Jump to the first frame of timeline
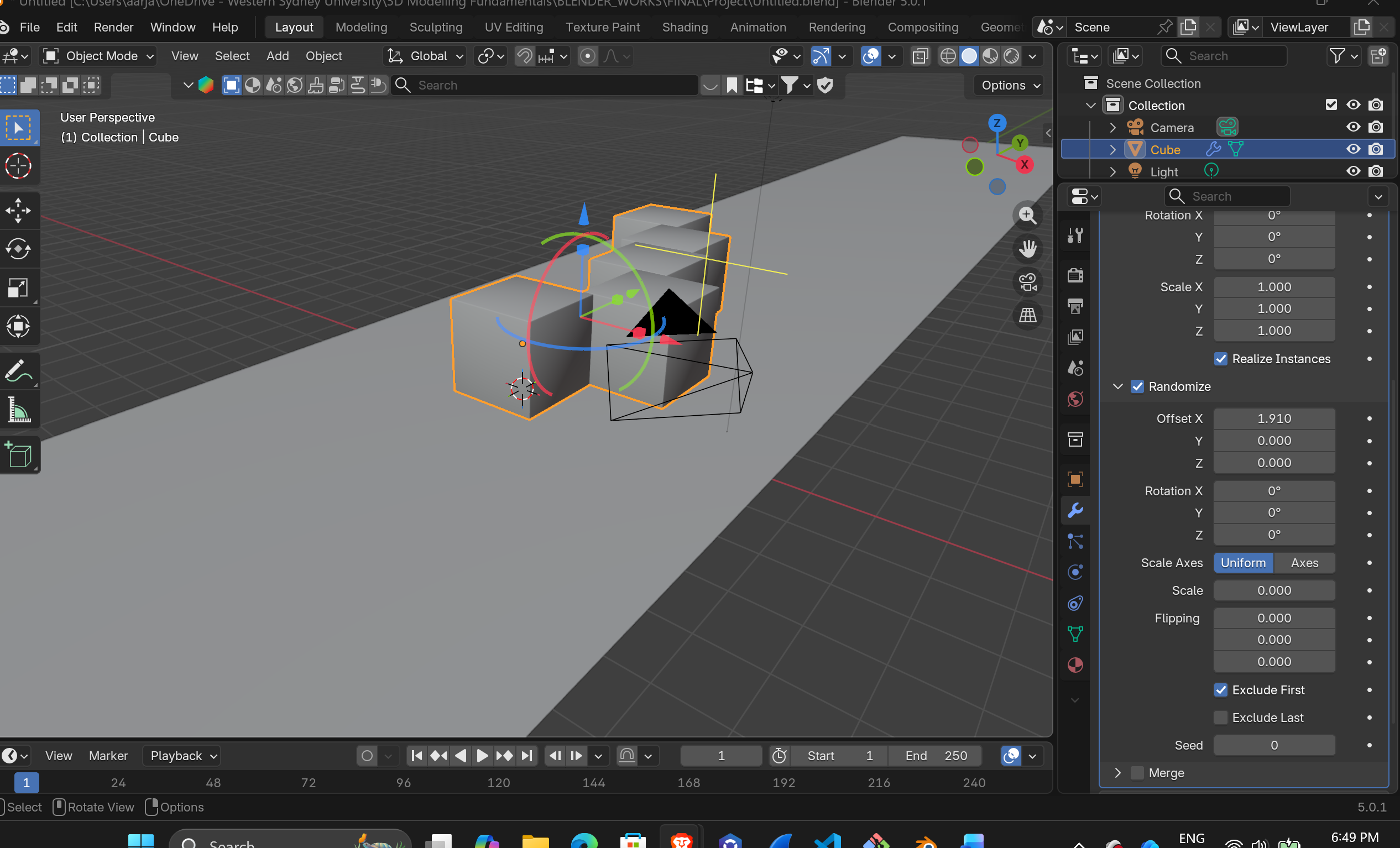The width and height of the screenshot is (1400, 848). point(416,756)
